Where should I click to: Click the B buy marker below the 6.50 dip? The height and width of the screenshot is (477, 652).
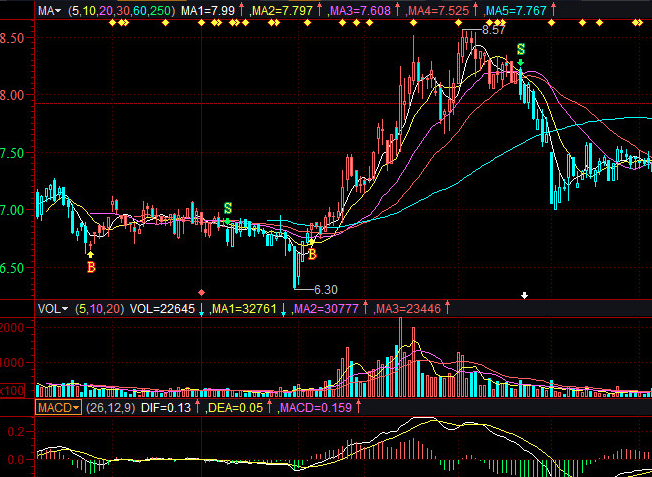click(91, 267)
